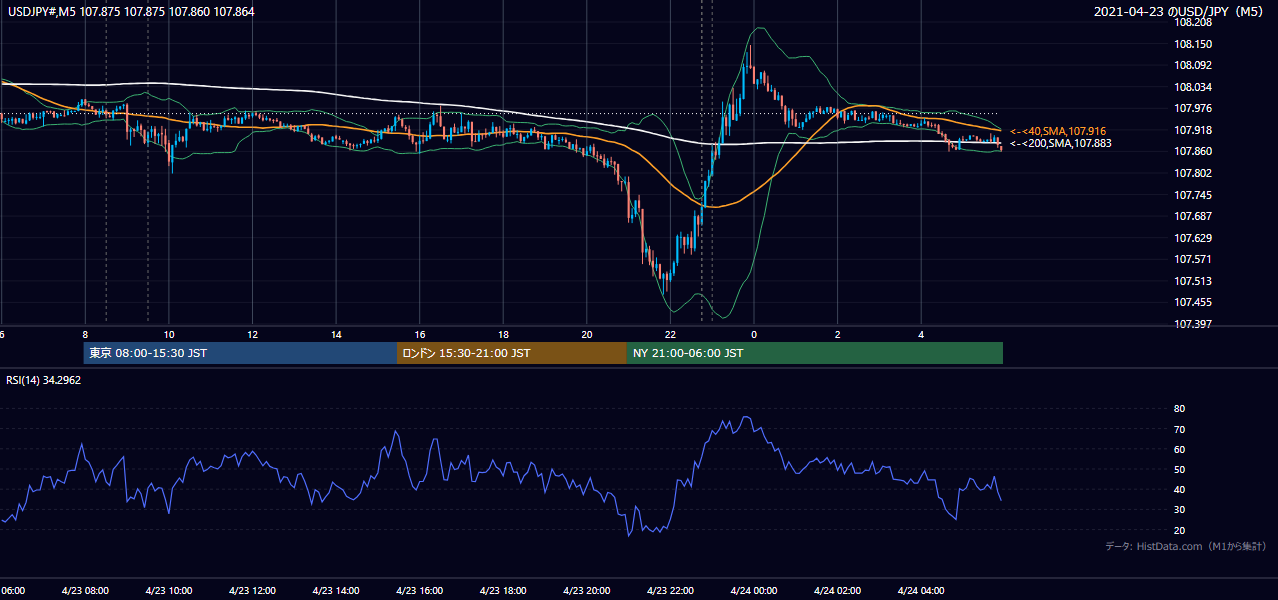Viewport: 1278px width, 600px height.
Task: Click hour tick 16 on price chart axis
Action: (420, 335)
